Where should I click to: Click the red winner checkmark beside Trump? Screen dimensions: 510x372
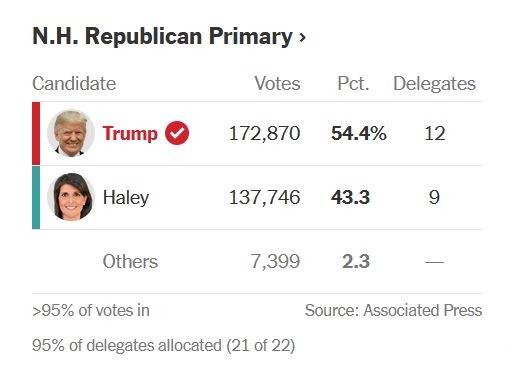click(177, 133)
